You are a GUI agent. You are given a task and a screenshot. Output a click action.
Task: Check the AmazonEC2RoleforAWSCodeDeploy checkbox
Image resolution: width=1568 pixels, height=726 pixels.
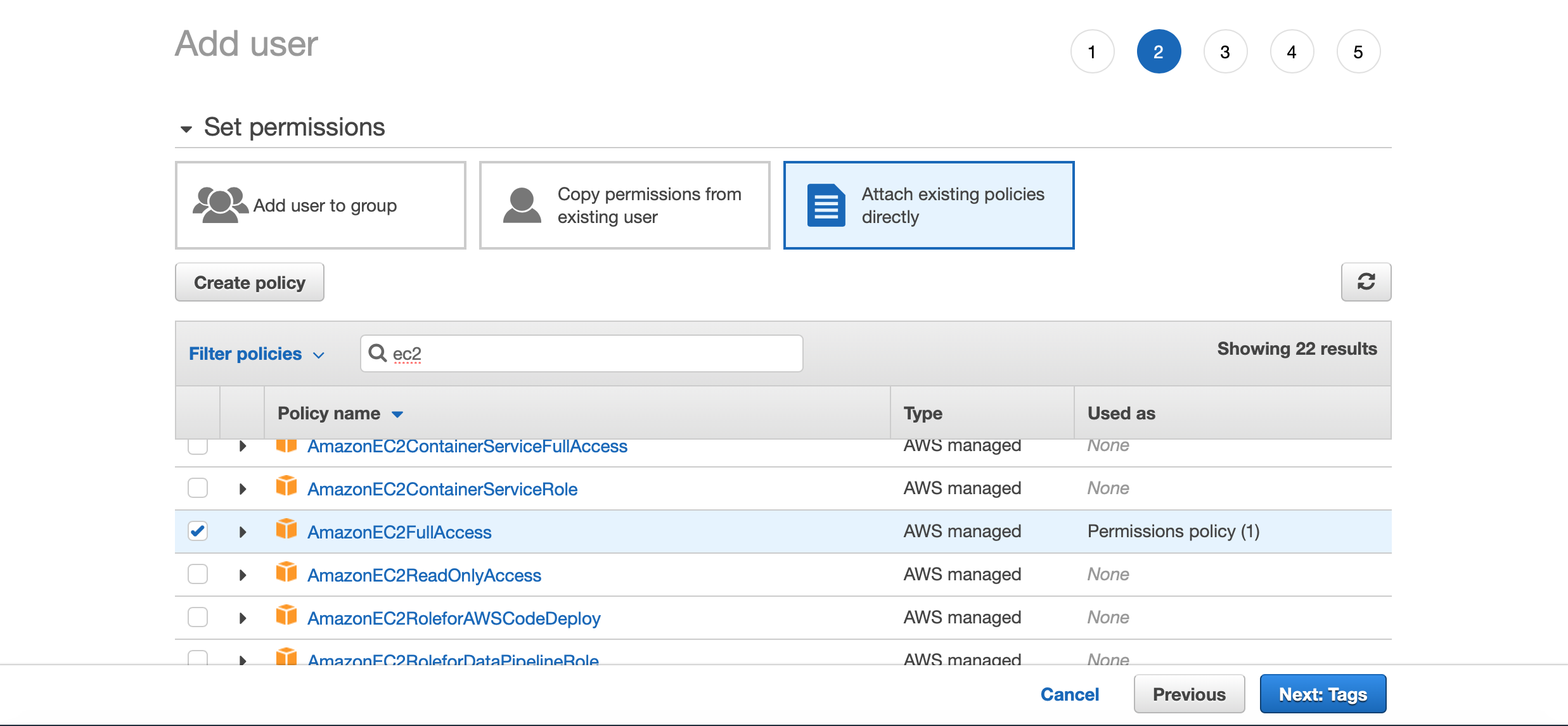pyautogui.click(x=198, y=617)
